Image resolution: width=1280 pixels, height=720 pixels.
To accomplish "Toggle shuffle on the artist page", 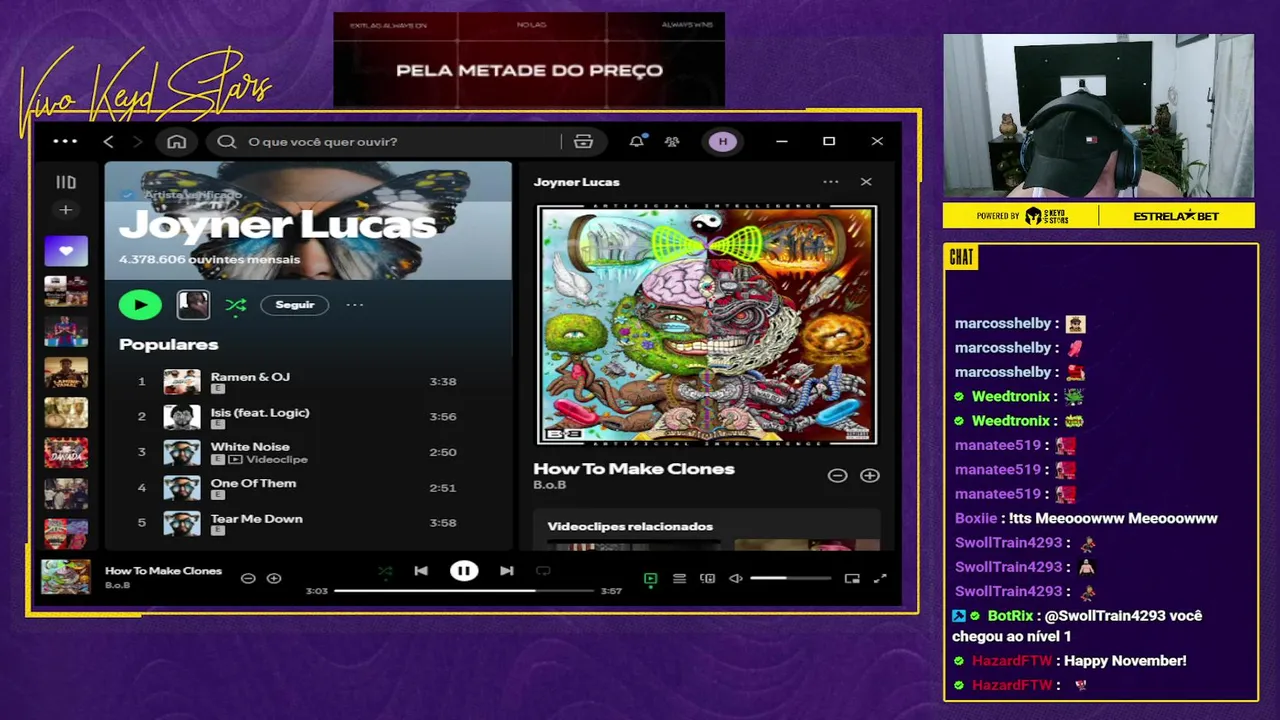I will point(236,305).
